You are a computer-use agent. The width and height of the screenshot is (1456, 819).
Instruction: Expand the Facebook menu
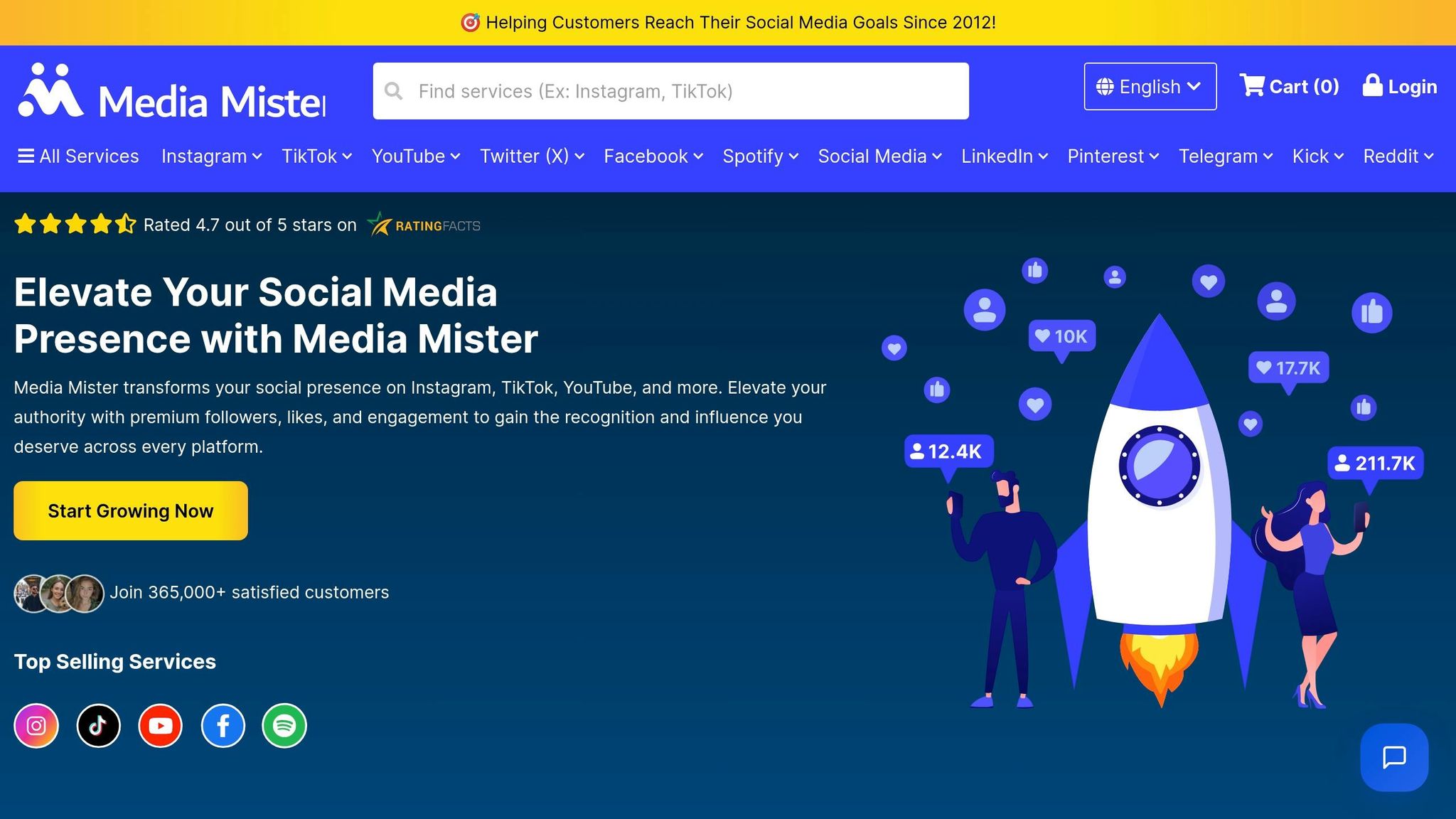click(x=653, y=156)
